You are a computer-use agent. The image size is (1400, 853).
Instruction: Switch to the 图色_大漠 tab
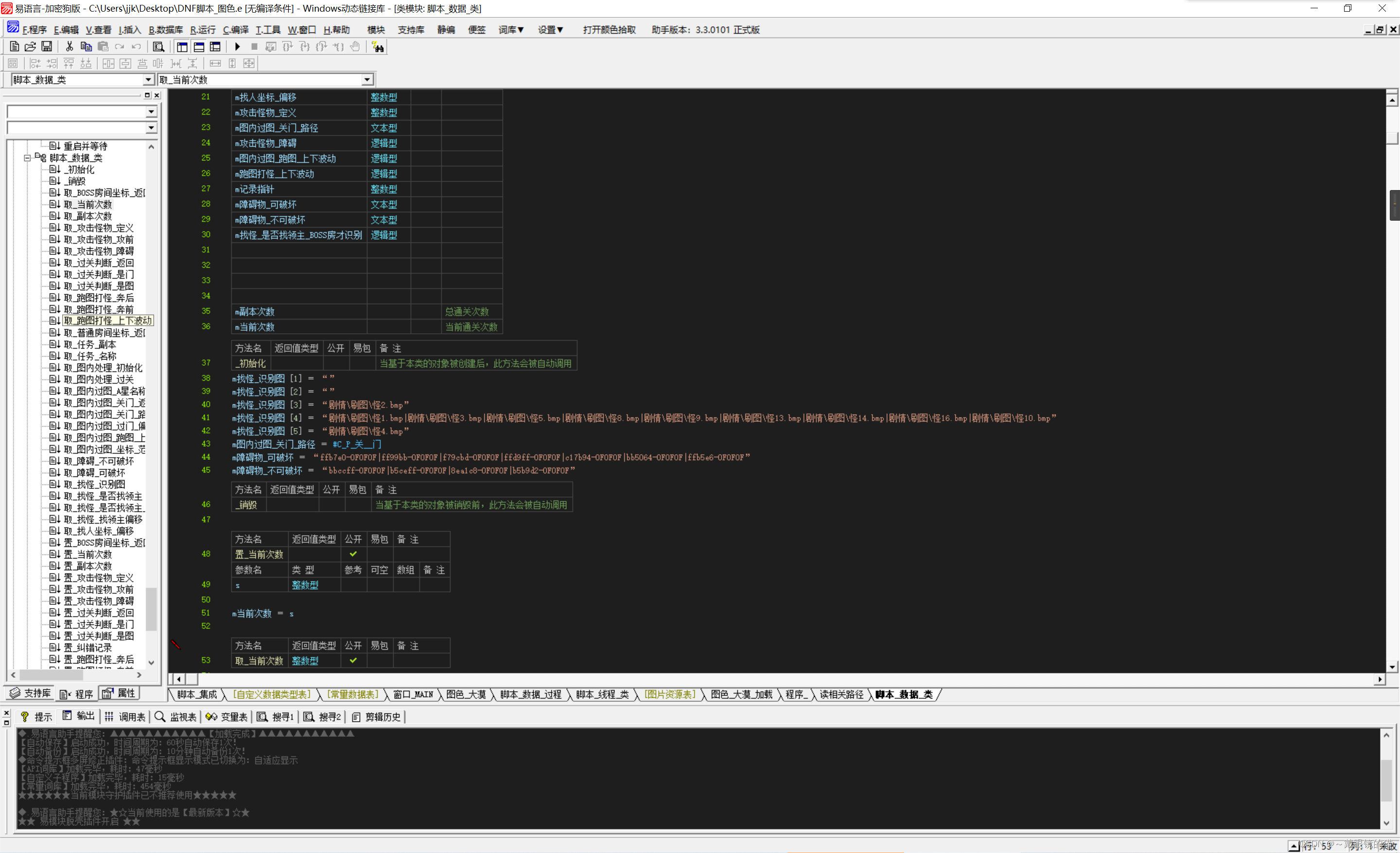click(x=465, y=694)
